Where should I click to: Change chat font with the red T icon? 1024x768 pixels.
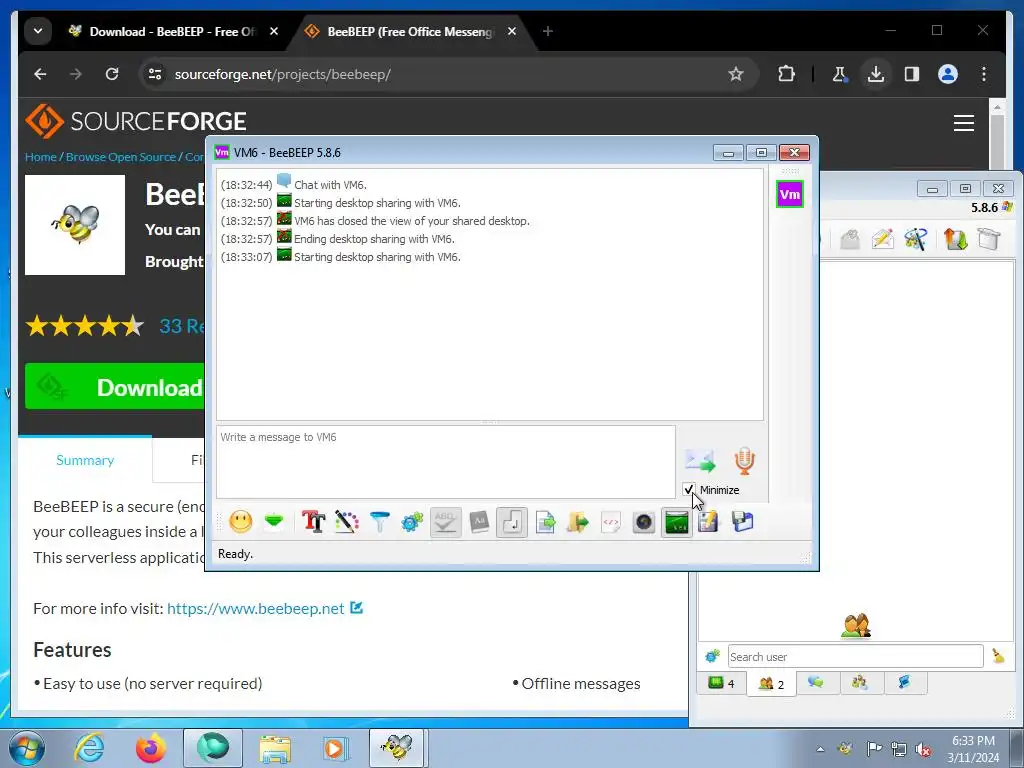(313, 522)
